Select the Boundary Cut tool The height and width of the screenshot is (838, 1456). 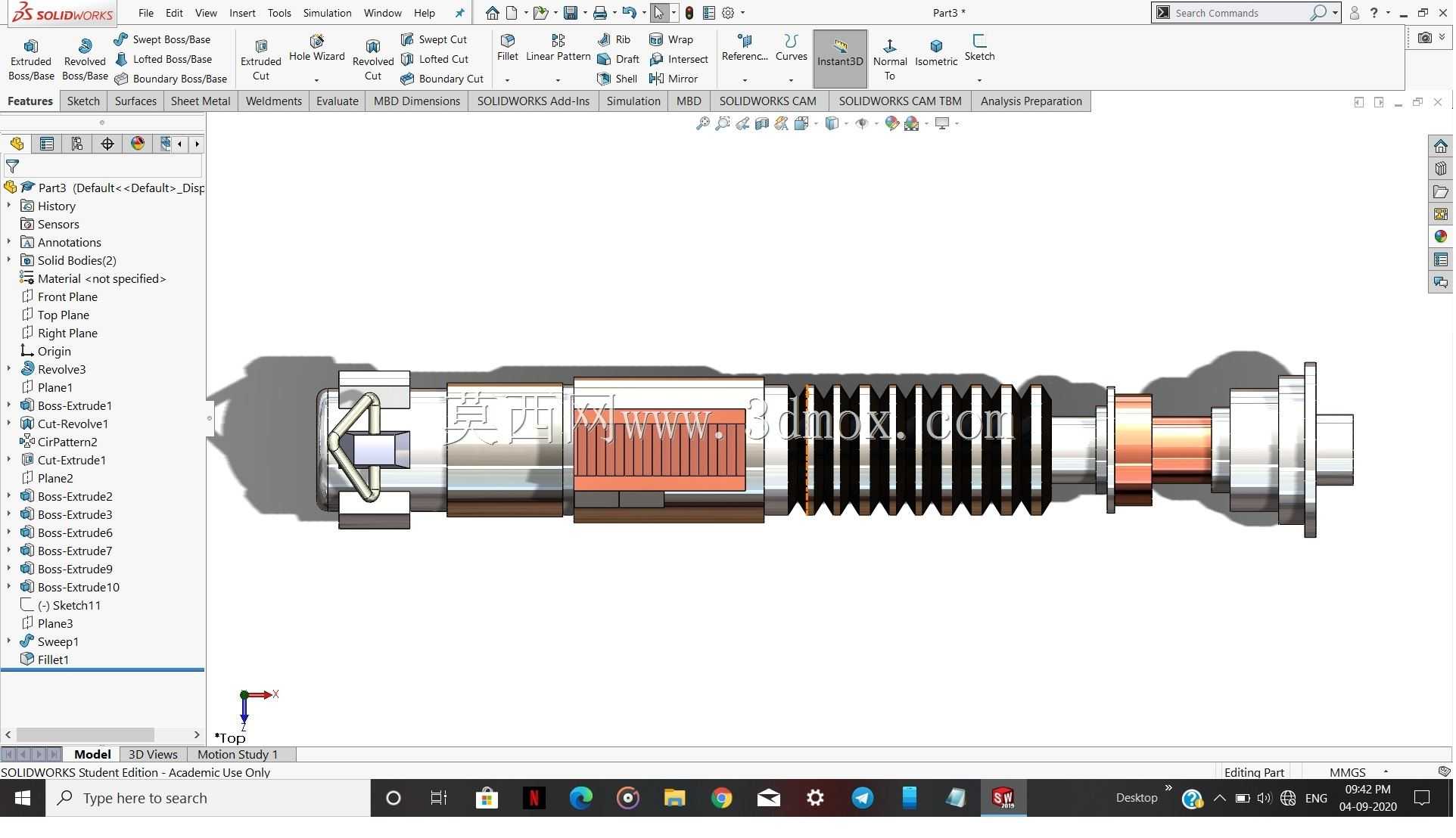point(443,79)
